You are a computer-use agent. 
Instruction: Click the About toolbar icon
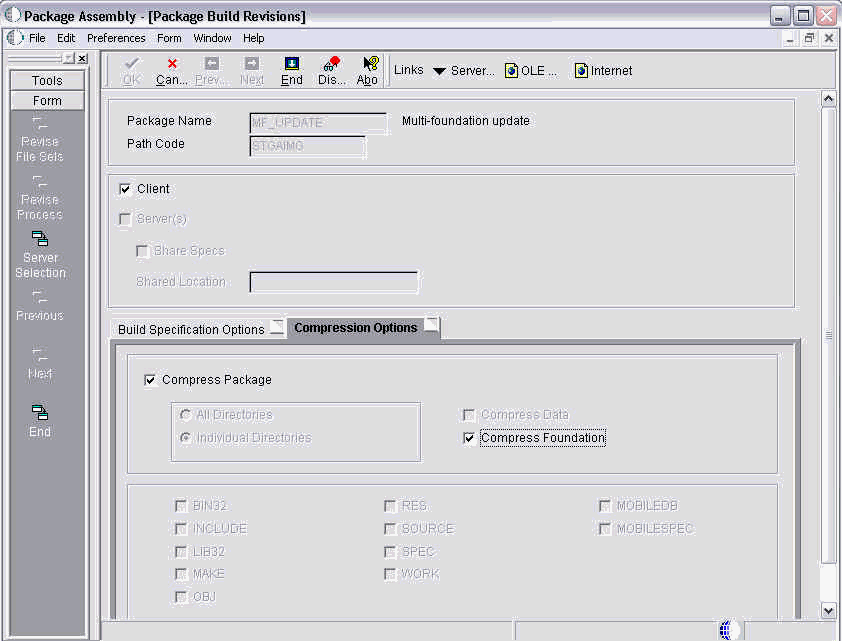pyautogui.click(x=370, y=64)
